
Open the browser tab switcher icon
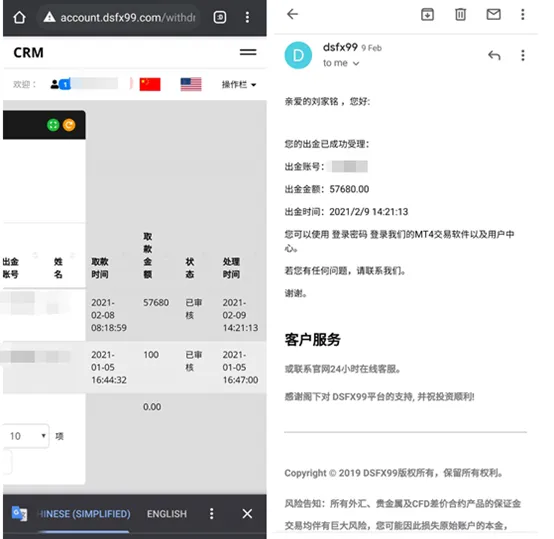coord(220,17)
